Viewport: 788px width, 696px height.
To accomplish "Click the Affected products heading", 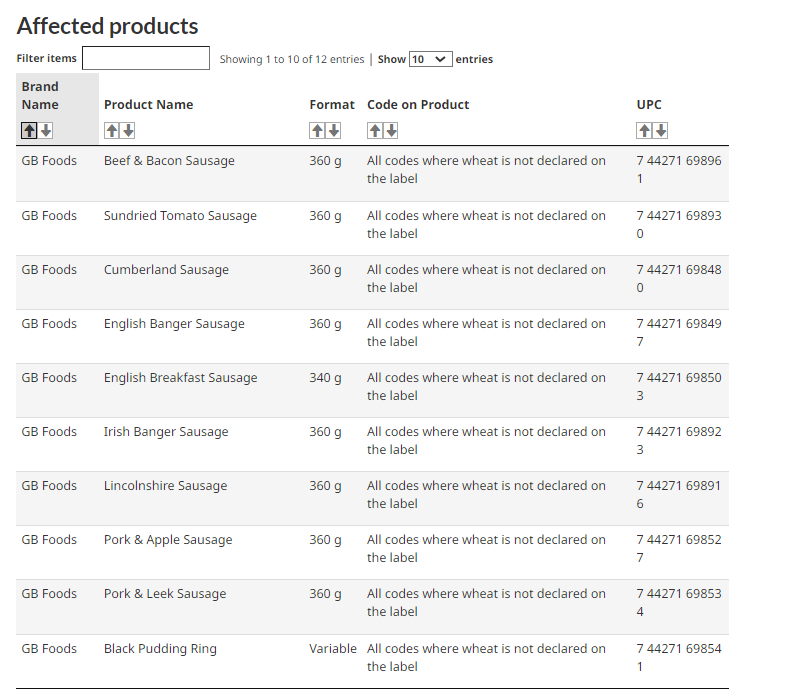I will 108,26.
